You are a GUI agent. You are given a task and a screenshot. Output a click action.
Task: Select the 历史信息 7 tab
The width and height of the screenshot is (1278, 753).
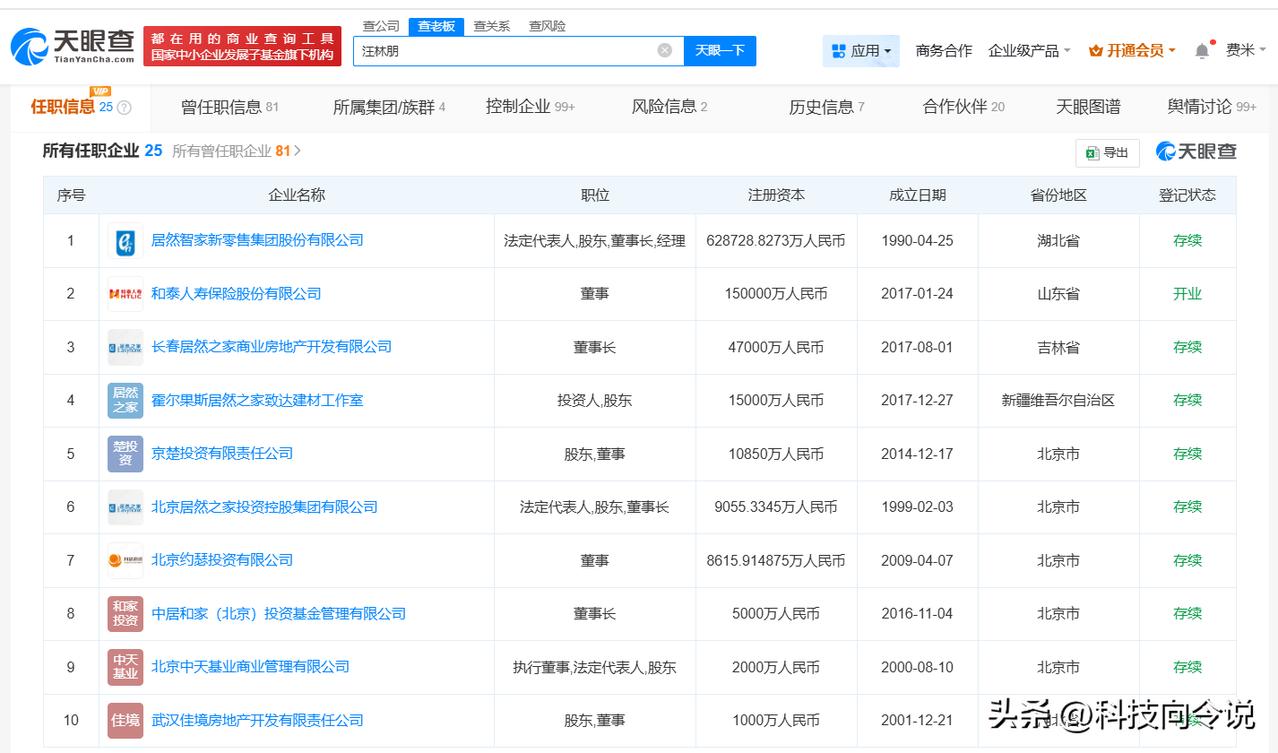point(826,107)
